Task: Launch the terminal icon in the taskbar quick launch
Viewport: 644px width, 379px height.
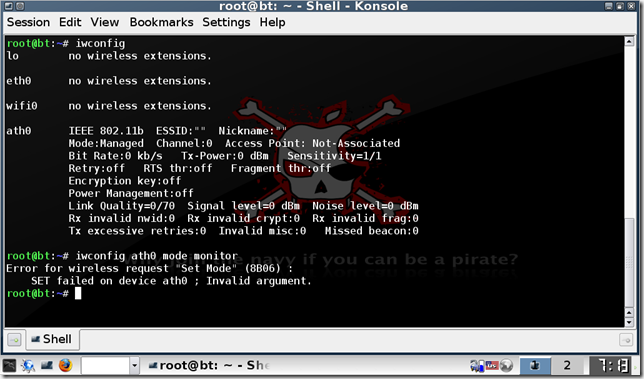Action: coord(46,365)
